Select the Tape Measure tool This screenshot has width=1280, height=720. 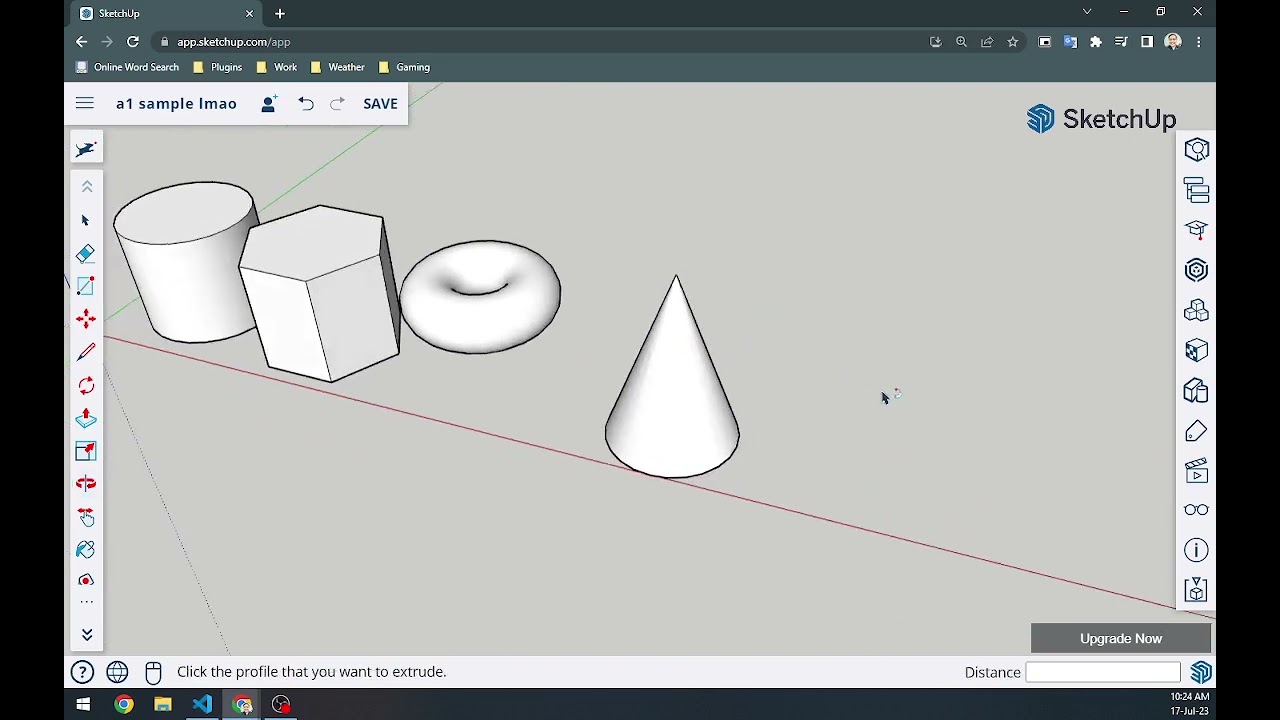click(x=86, y=580)
